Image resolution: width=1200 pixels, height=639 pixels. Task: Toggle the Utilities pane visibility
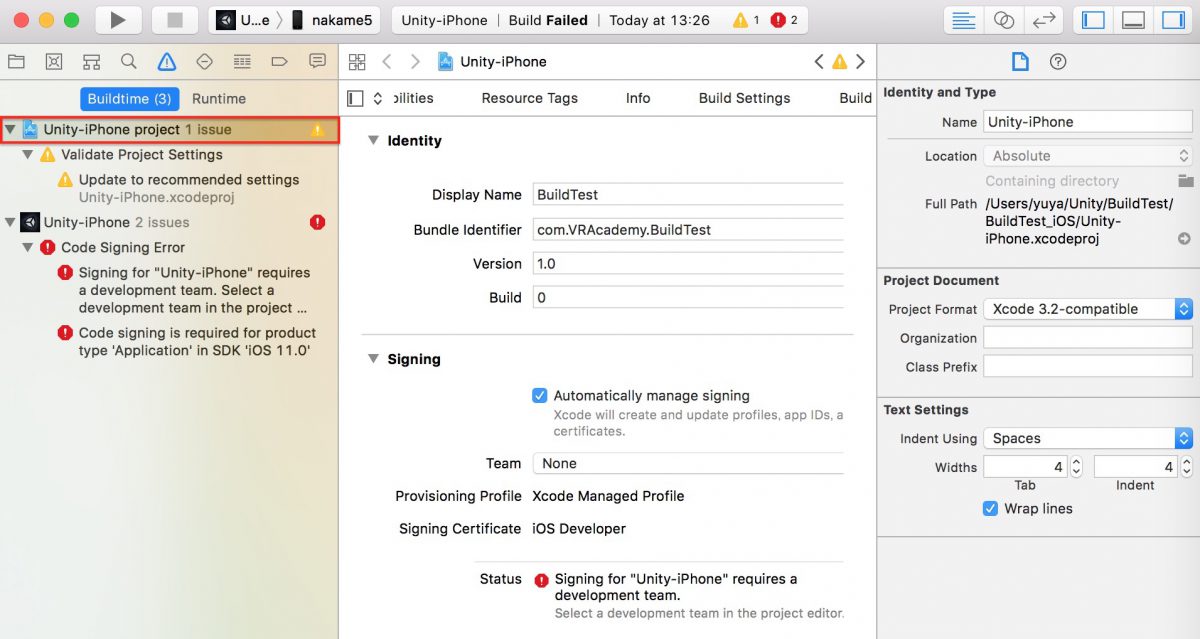click(x=1172, y=20)
